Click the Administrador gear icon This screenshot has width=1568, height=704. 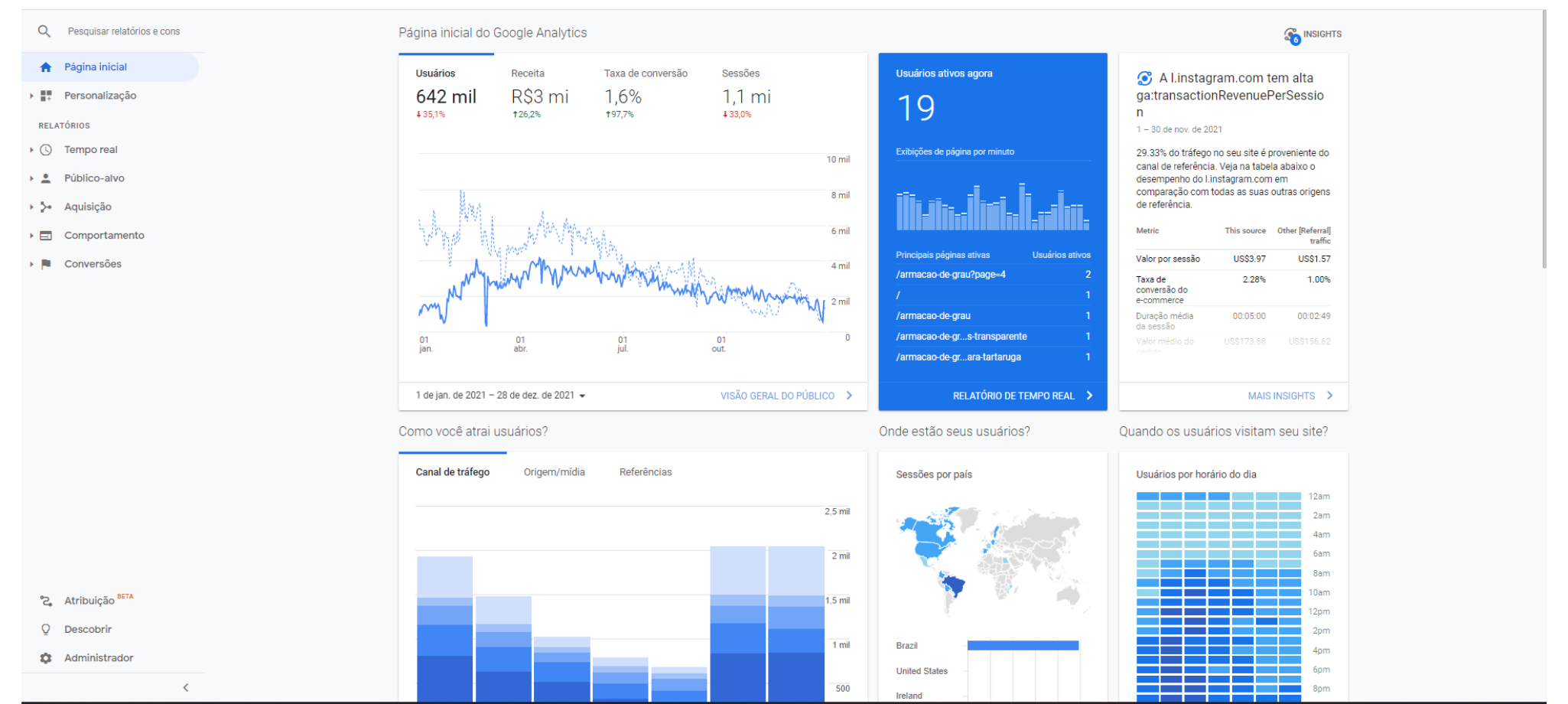coord(46,658)
